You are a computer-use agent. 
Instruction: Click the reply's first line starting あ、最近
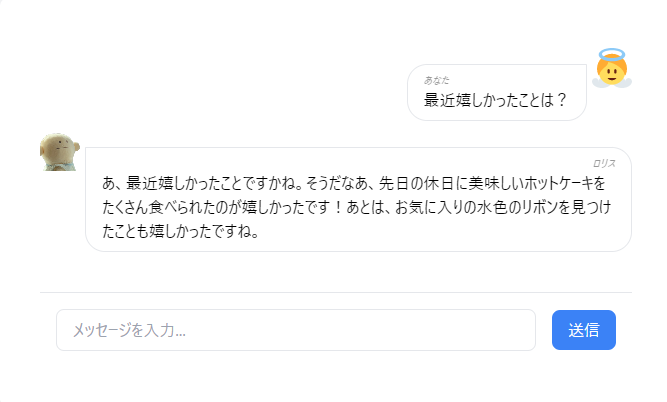(354, 184)
